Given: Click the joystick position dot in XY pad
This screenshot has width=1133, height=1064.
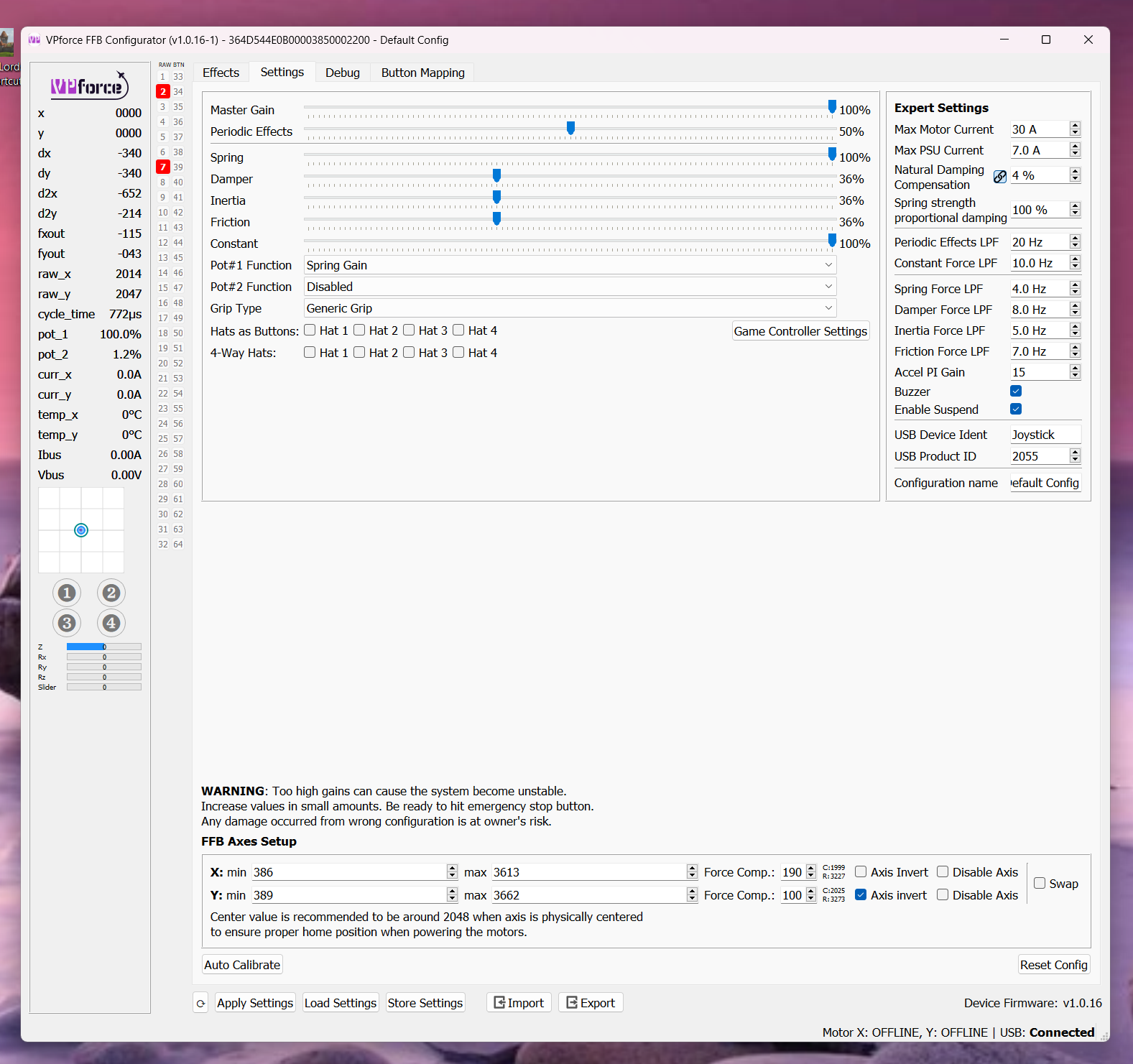Looking at the screenshot, I should [x=81, y=530].
